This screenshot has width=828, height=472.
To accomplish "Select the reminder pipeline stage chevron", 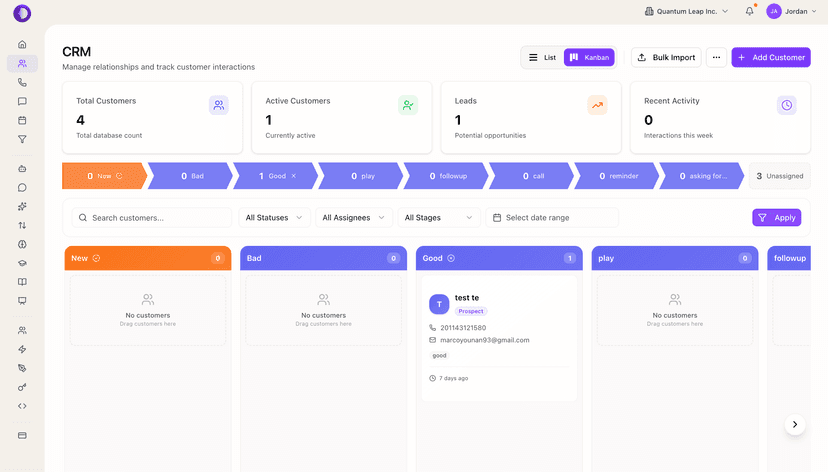I will (618, 176).
